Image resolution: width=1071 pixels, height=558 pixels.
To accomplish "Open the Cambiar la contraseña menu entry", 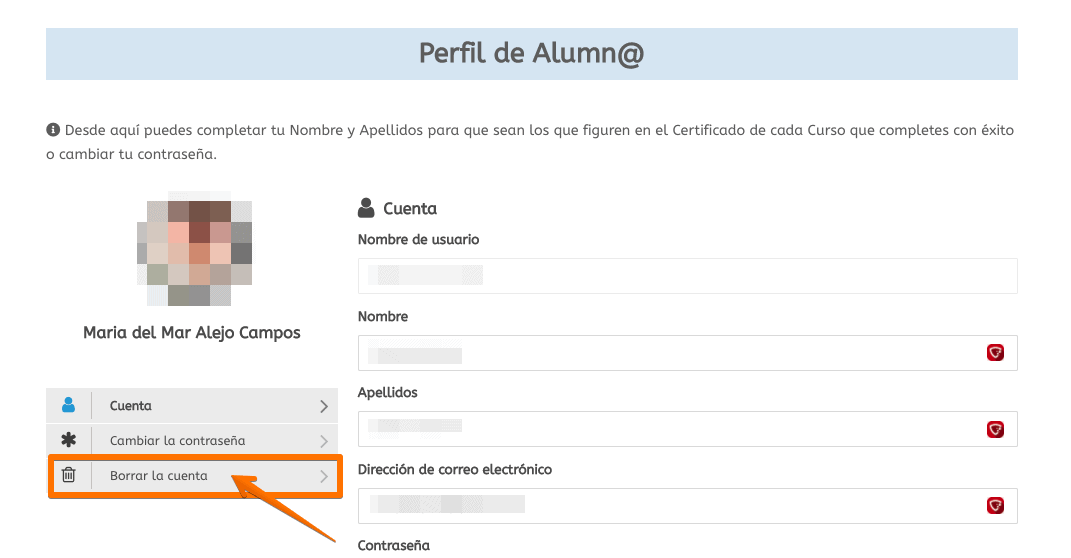I will pos(192,441).
